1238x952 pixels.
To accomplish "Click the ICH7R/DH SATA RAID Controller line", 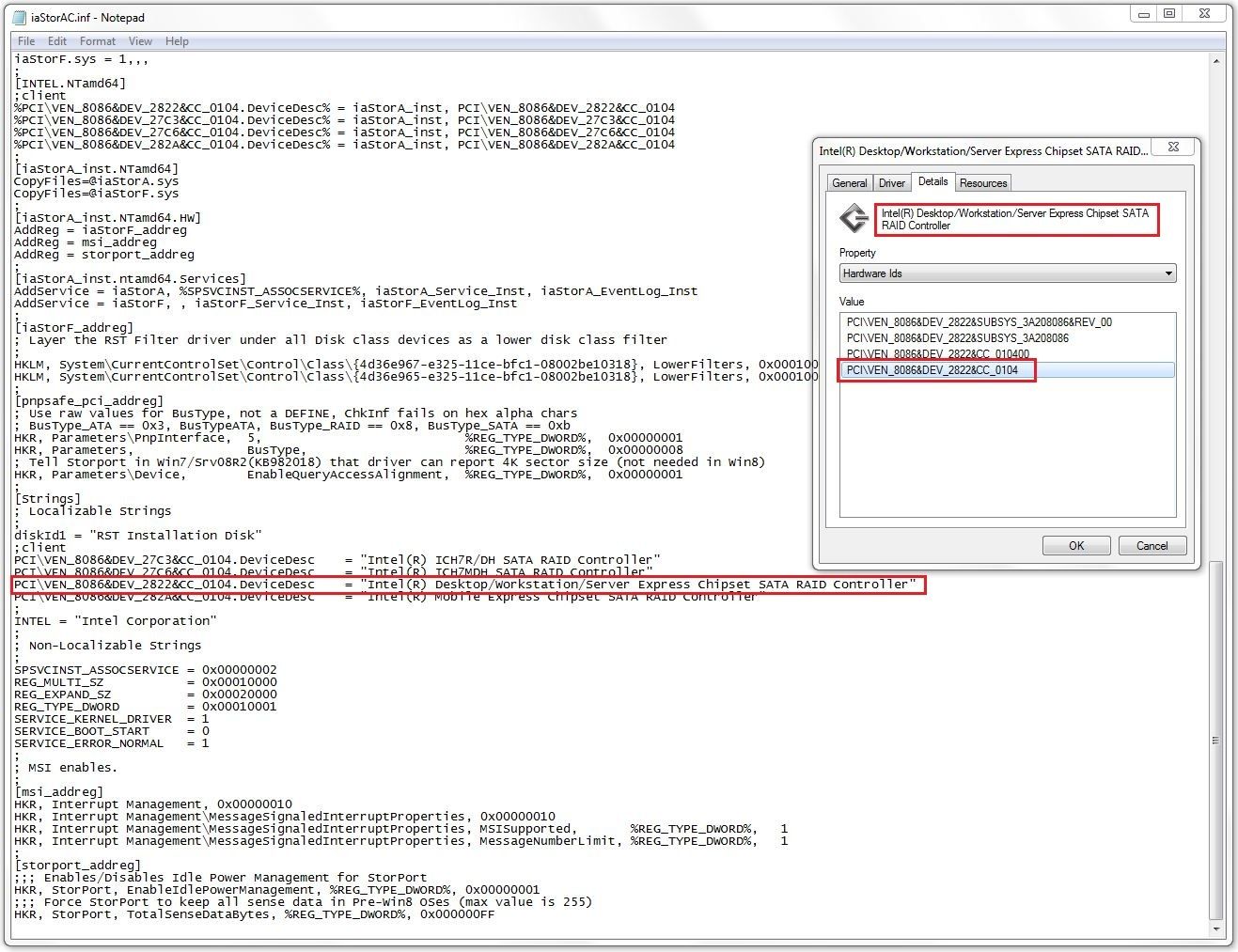I will 337,560.
